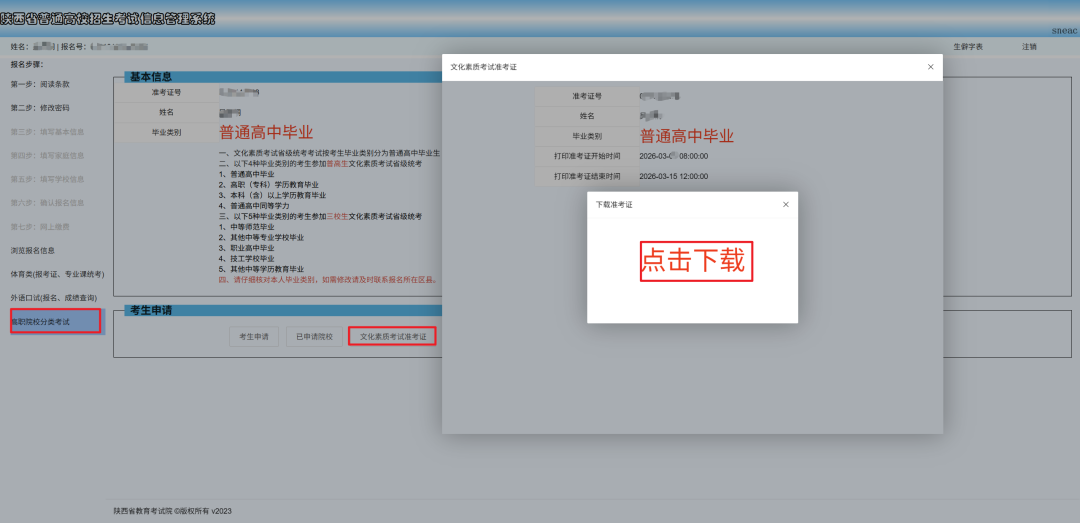Click the 4、技工学校毕业 list line

tap(247, 258)
